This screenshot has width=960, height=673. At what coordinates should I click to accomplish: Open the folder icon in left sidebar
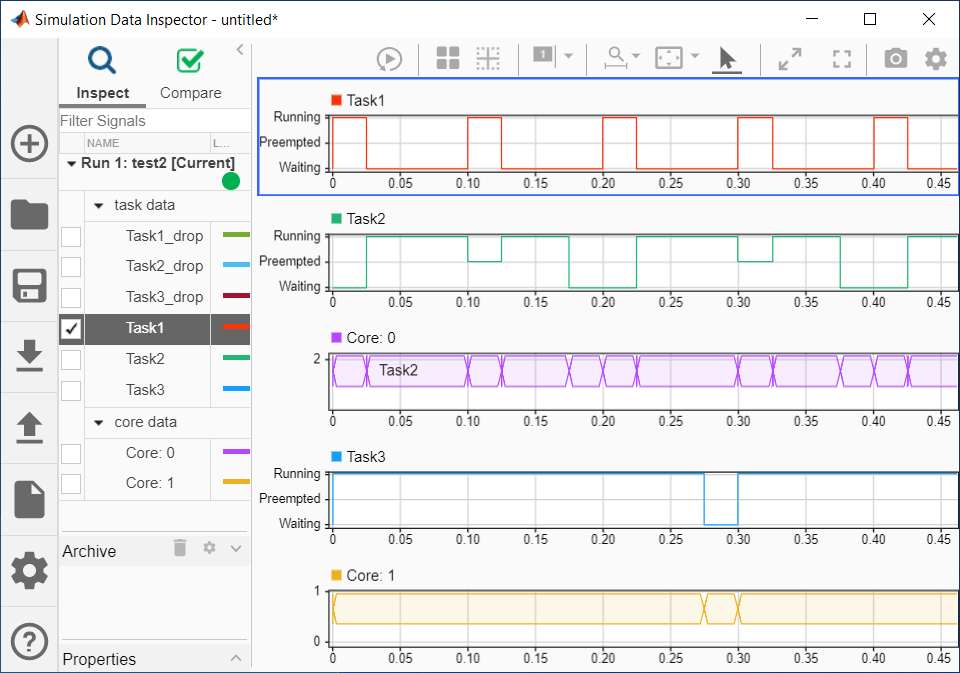29,214
